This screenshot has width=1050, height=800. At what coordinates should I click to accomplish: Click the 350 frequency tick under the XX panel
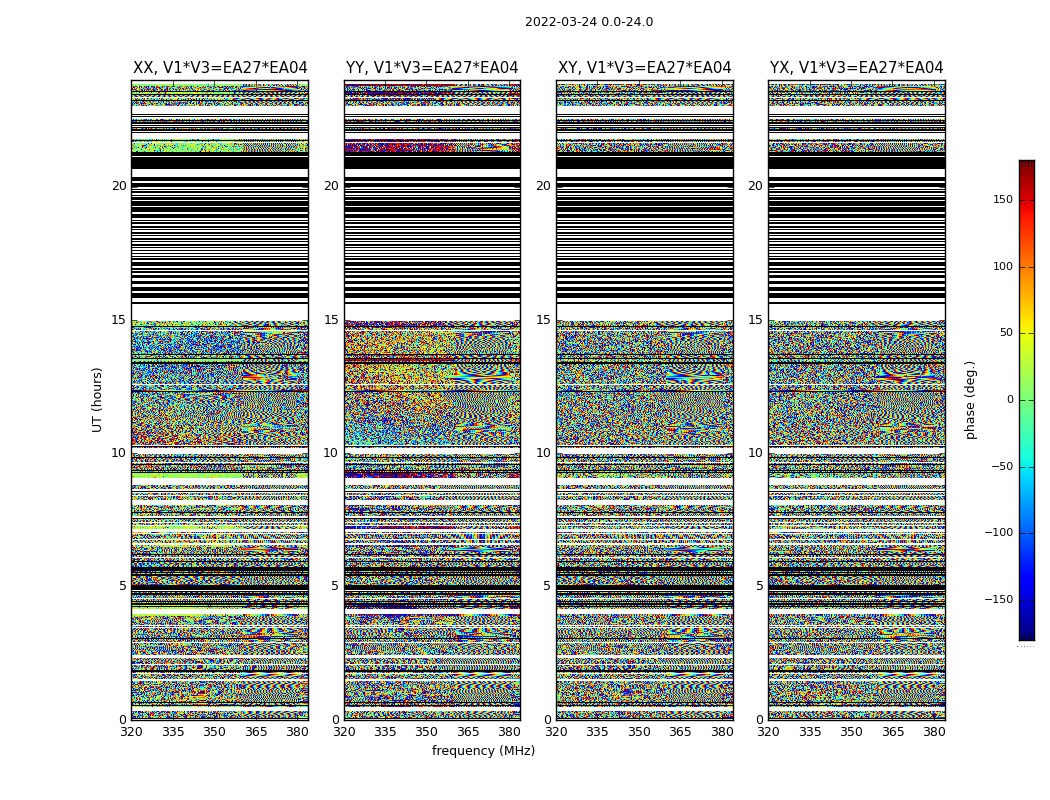tap(214, 732)
